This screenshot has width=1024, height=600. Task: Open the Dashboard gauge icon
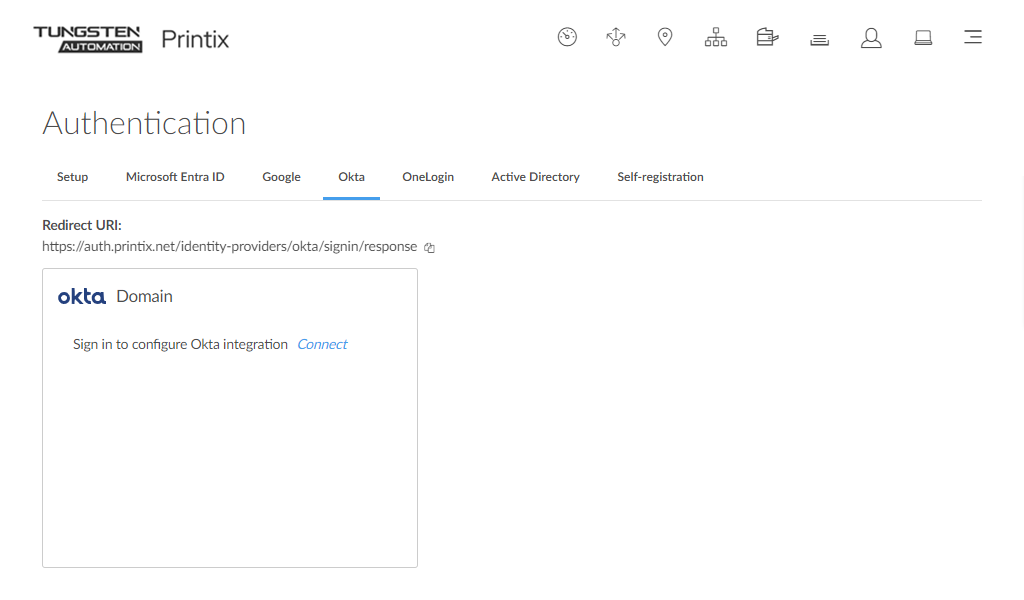click(567, 38)
